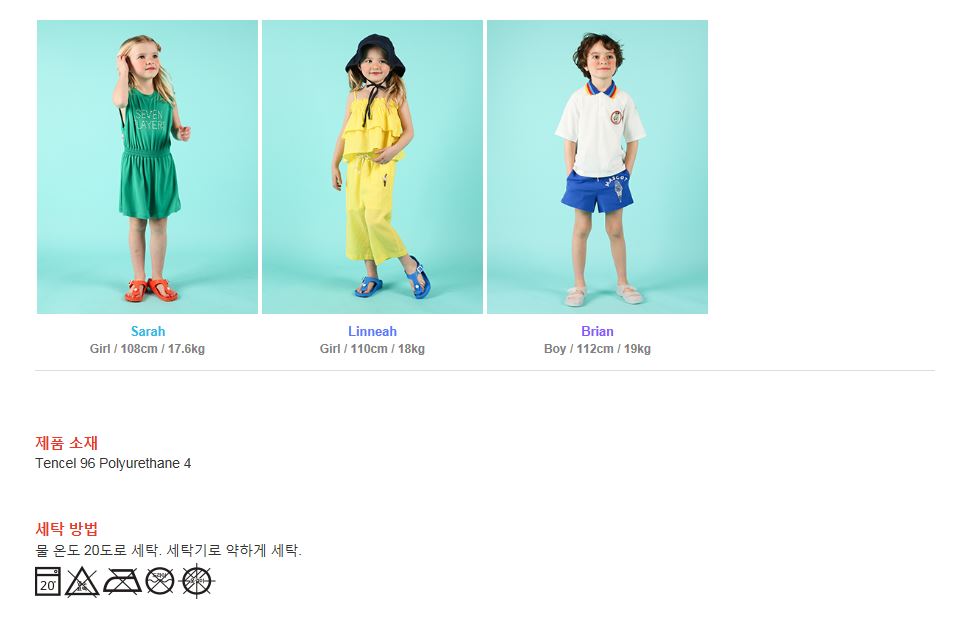960x638 pixels.
Task: Click the 20° machine wash icon
Action: pyautogui.click(x=48, y=581)
